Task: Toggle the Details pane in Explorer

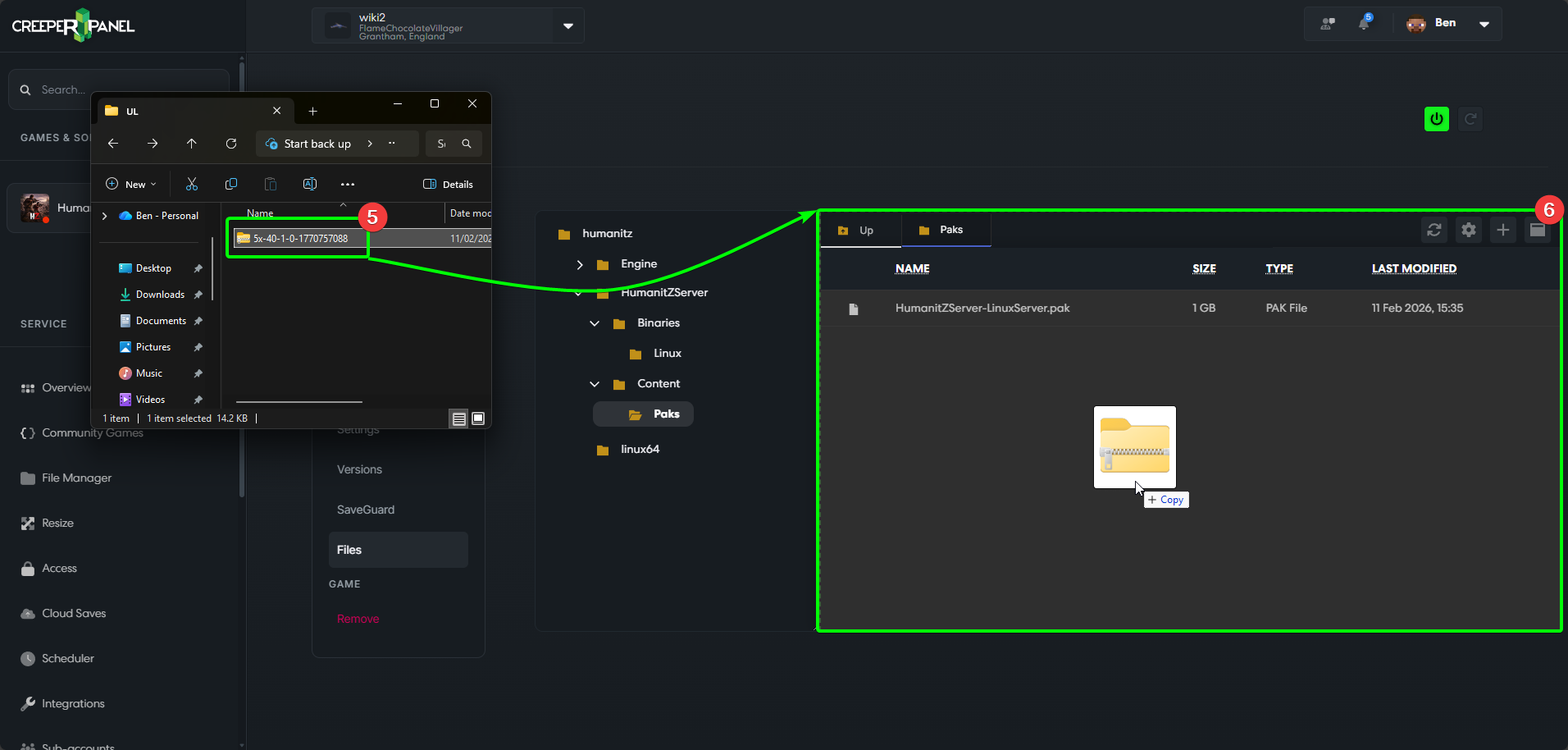Action: (x=448, y=184)
